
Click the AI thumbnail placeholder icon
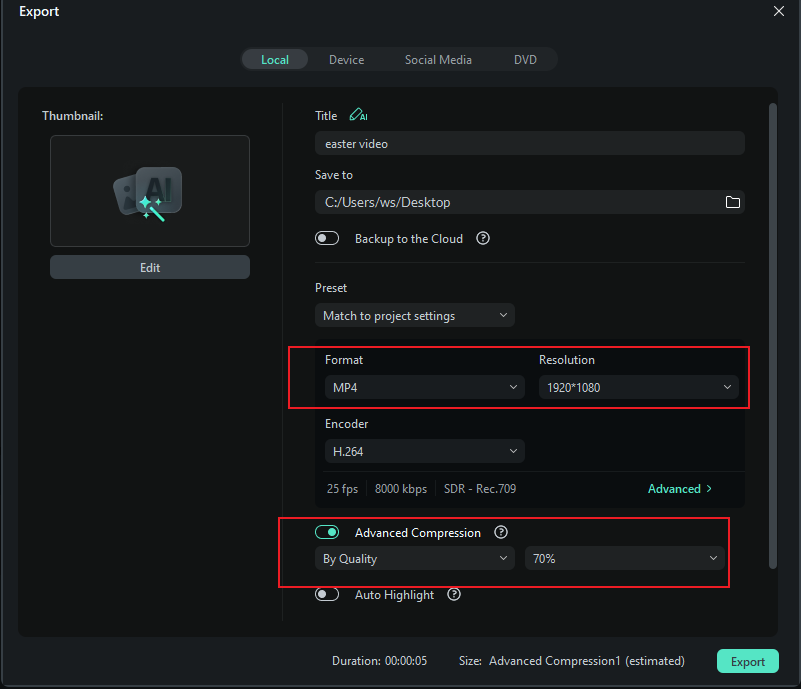(150, 191)
